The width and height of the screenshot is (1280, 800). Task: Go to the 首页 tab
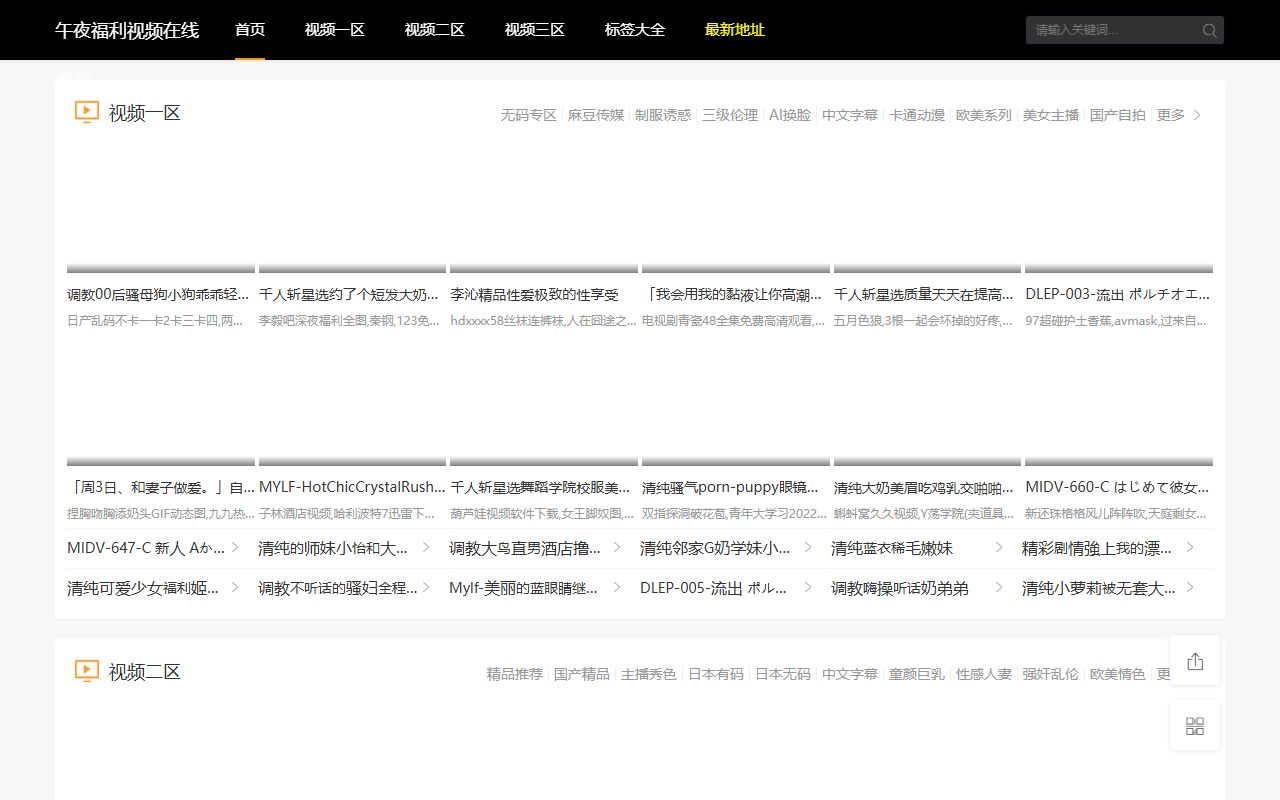(x=250, y=30)
